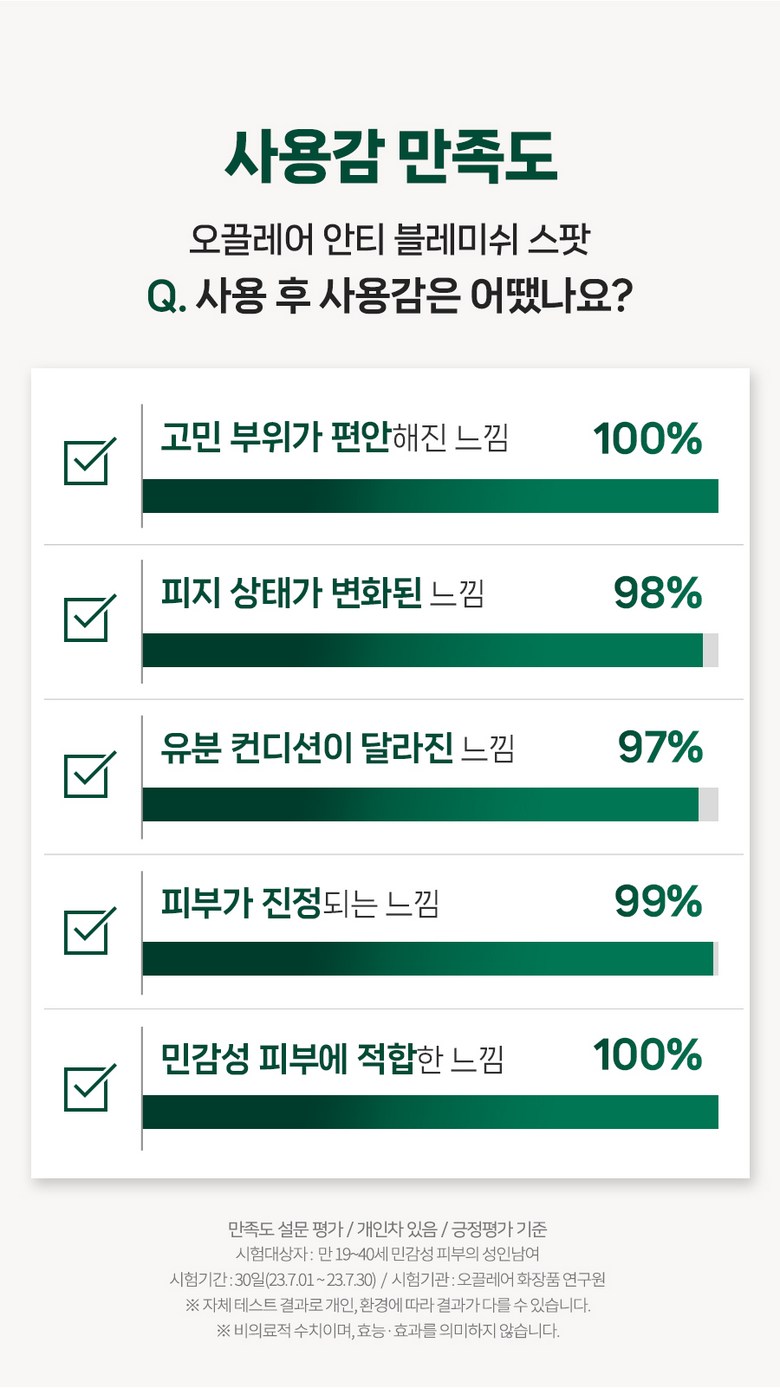Screen dimensions: 780x1388
Task: Click the 97% satisfaction value
Action: tap(659, 747)
